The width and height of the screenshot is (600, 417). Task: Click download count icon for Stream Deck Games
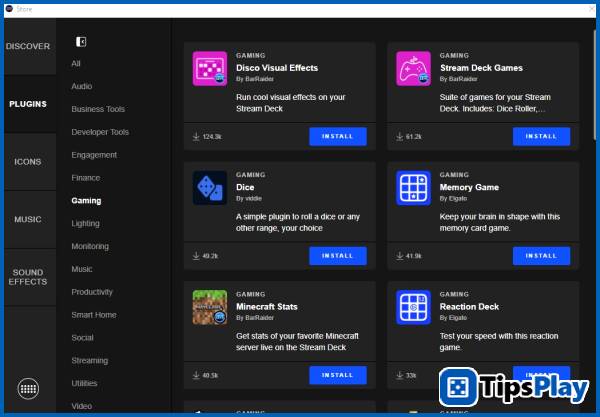tap(399, 137)
